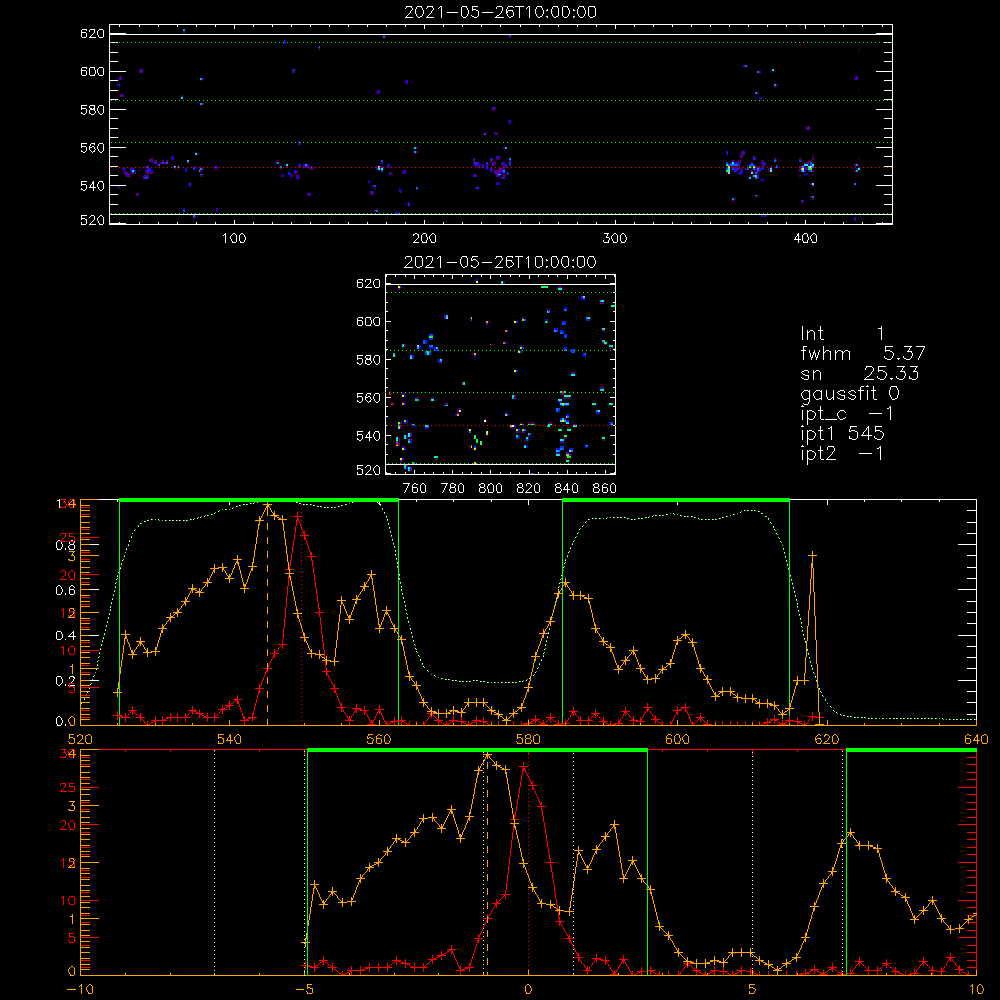
Task: Select the 'ipt2 -1' readout line
Action: pyautogui.click(x=842, y=453)
